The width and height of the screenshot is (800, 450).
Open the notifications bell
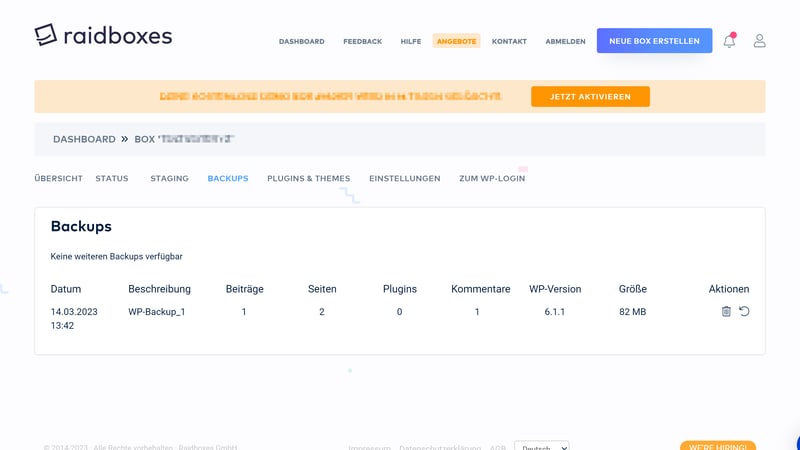click(729, 41)
